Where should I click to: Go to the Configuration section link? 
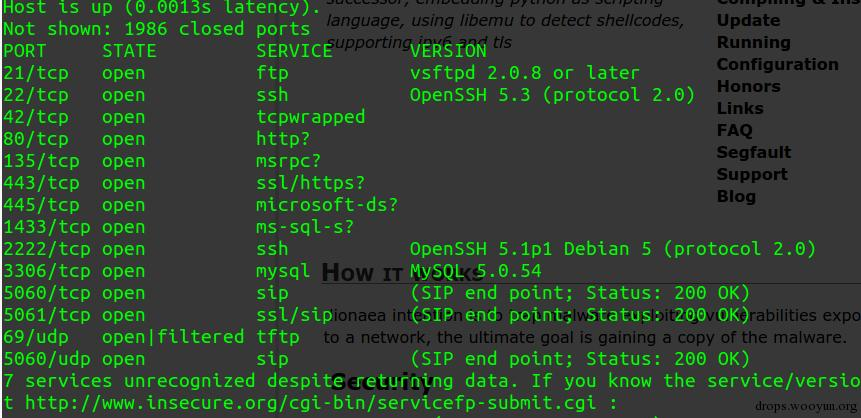778,65
